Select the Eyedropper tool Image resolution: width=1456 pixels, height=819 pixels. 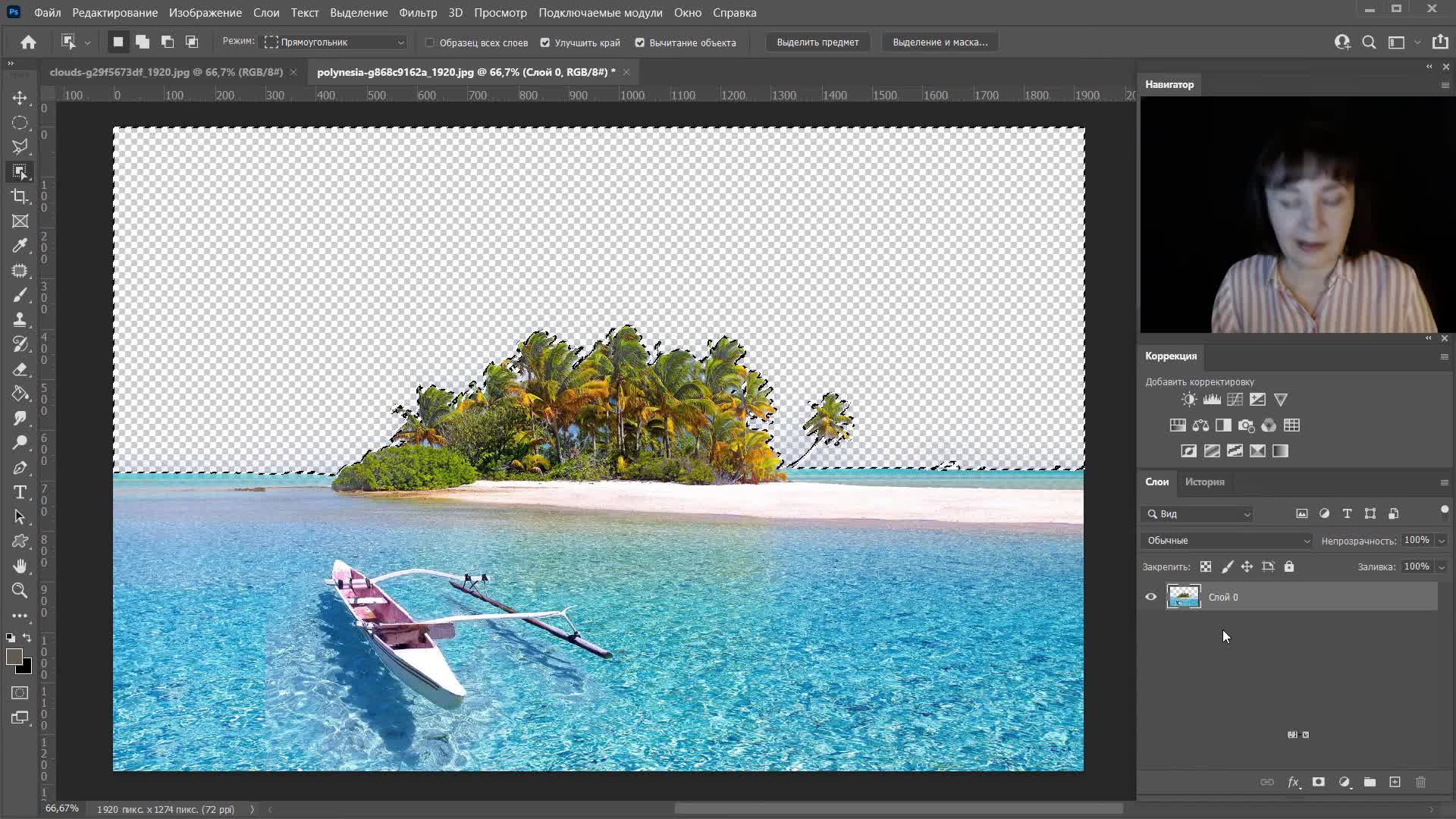point(20,246)
